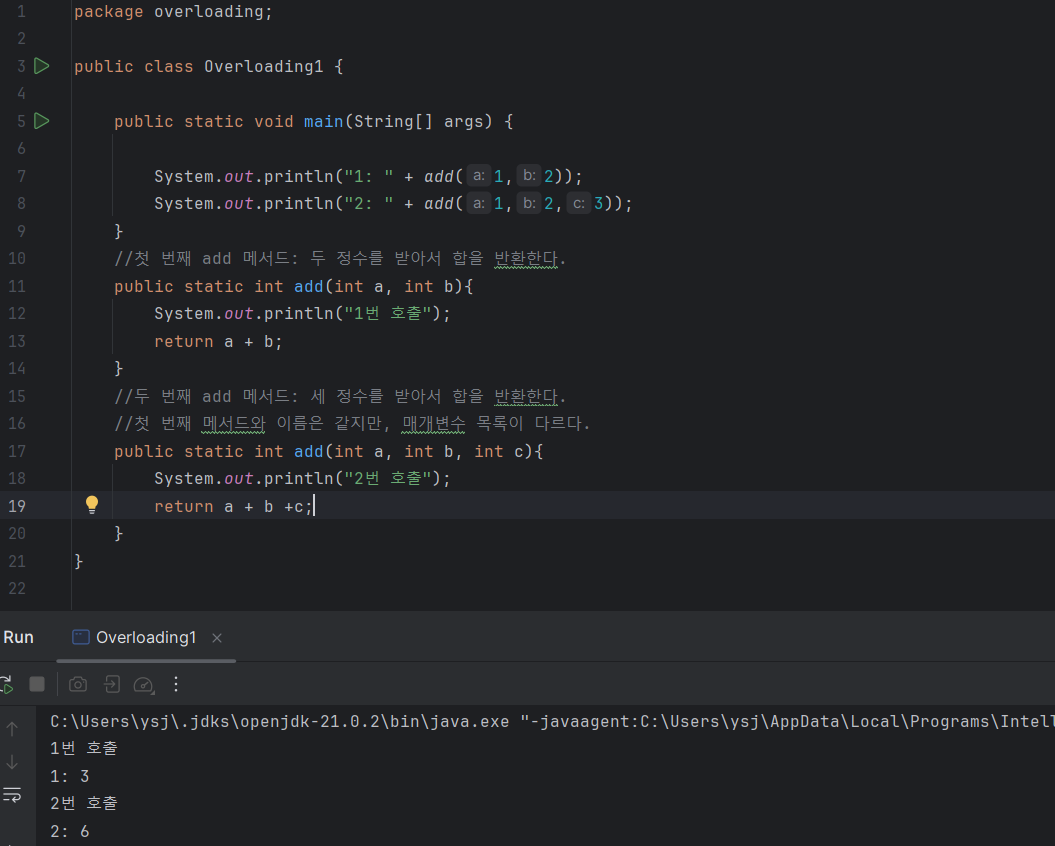Click console output line '2번 호출'
This screenshot has height=846, width=1055.
83,803
